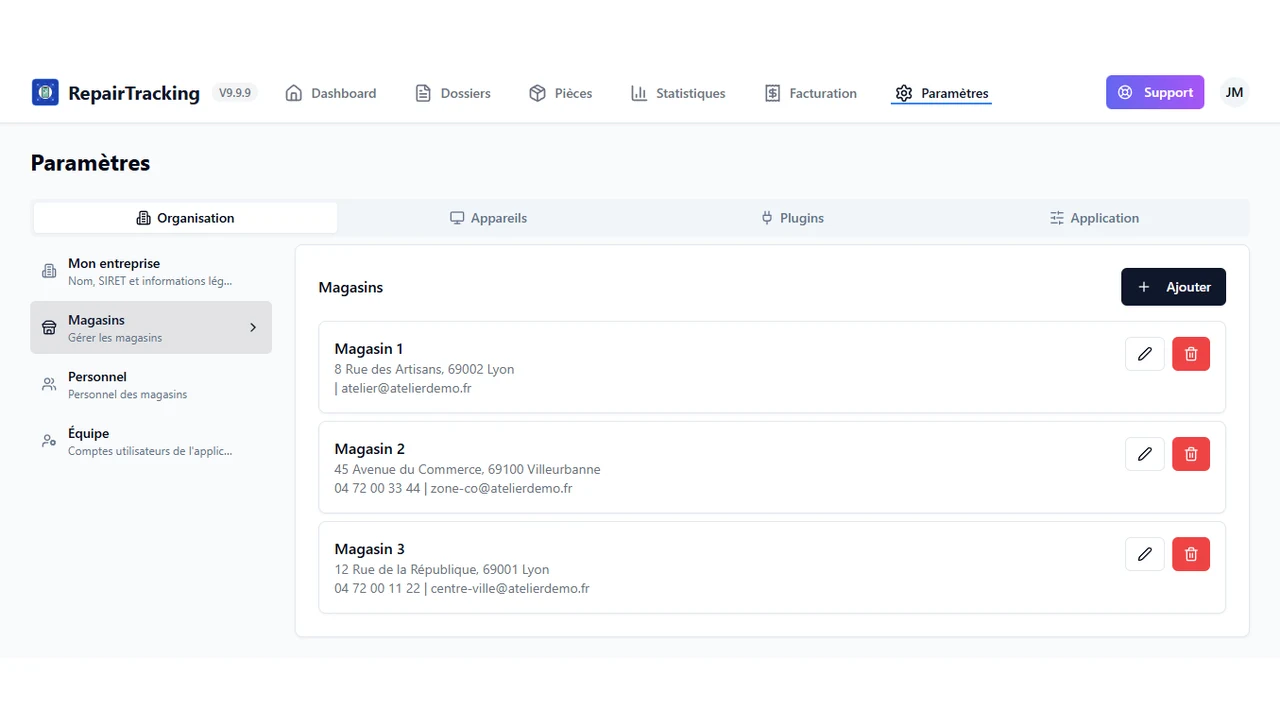Switch to the Plugins tab

793,218
